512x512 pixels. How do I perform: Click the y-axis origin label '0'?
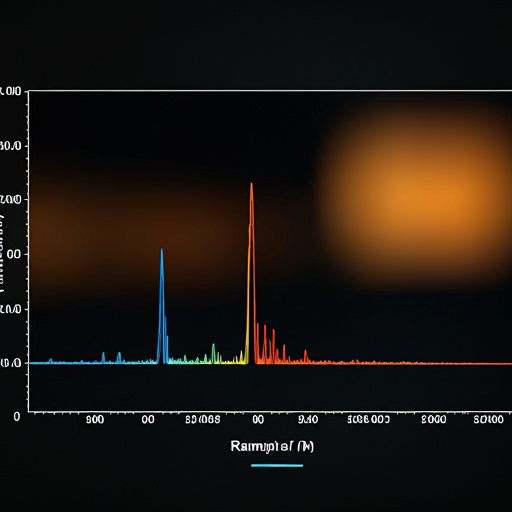pyautogui.click(x=17, y=416)
